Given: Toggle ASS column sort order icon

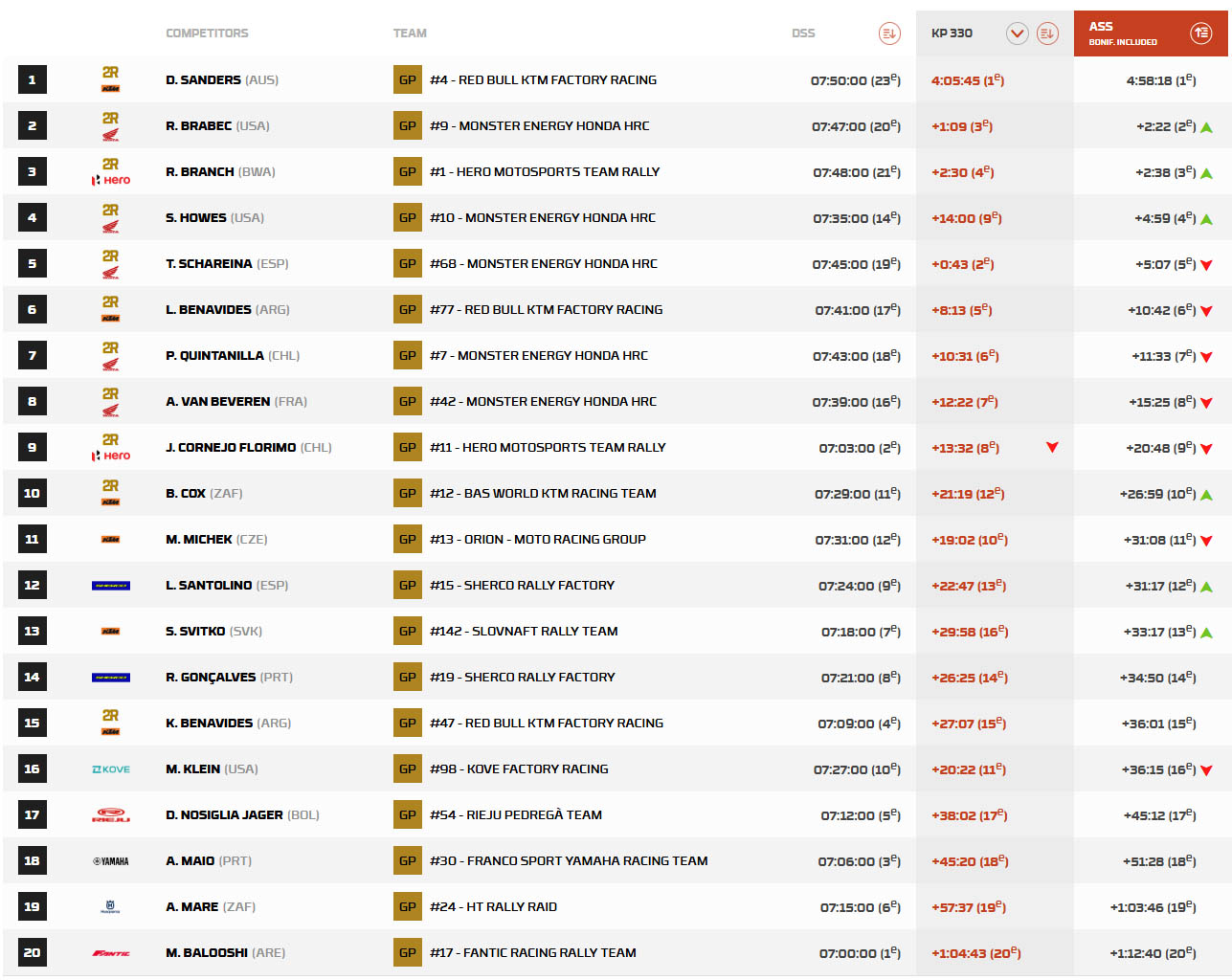Looking at the screenshot, I should (1200, 33).
